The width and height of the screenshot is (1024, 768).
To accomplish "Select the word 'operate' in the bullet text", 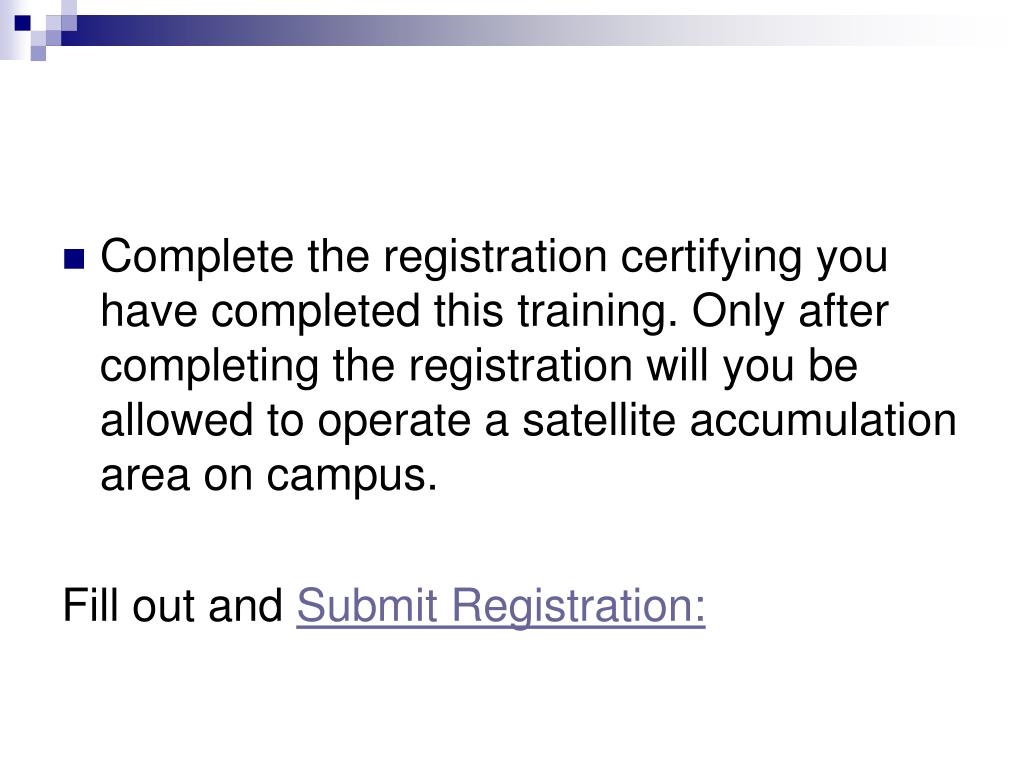I will point(394,421).
